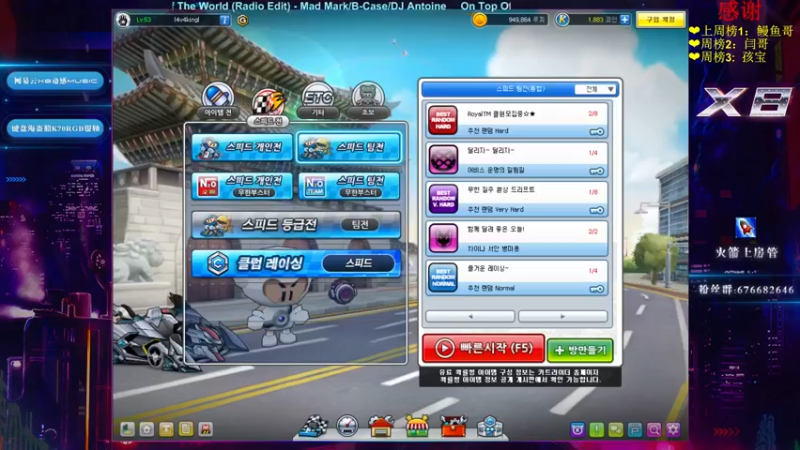Start quick match with 빠른시작 (F5)
800x450 pixels.
coord(484,348)
